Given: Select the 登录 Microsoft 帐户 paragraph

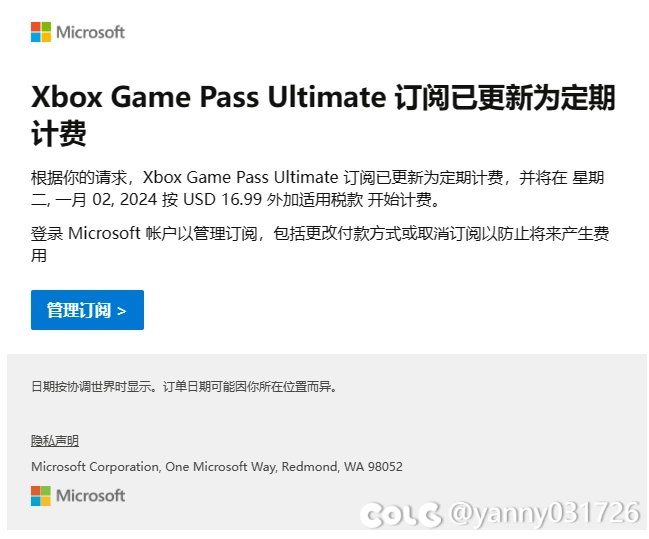Looking at the screenshot, I should pos(320,244).
